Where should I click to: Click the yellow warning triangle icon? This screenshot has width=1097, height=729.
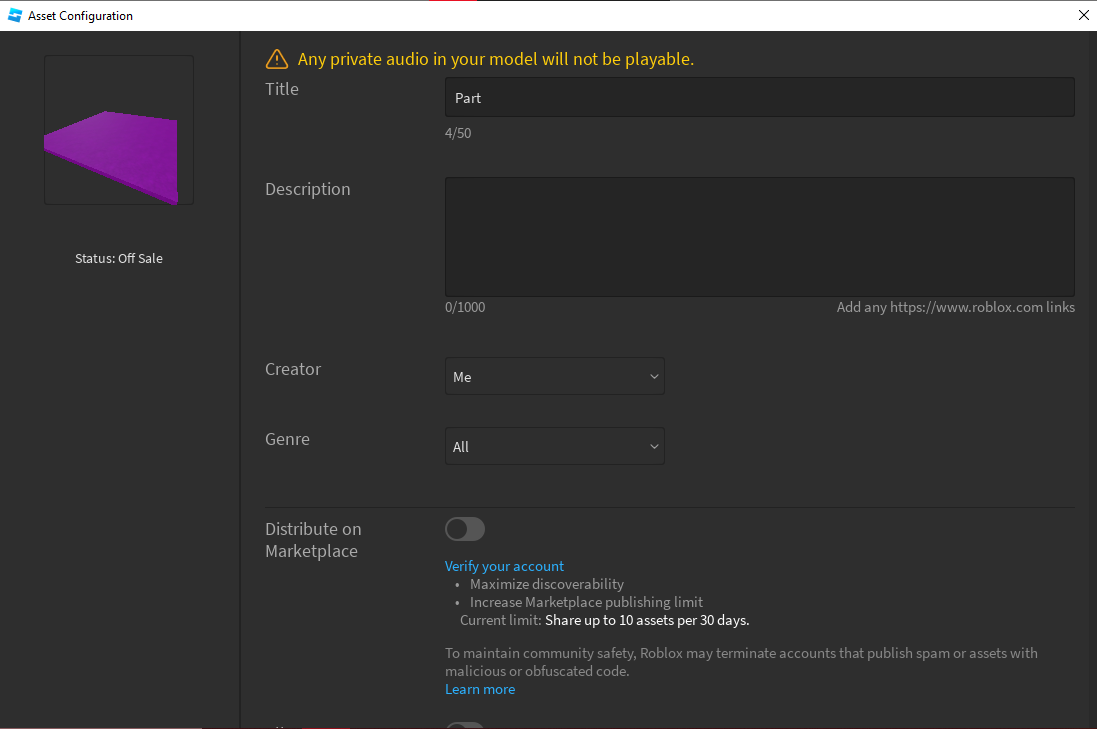pos(276,59)
